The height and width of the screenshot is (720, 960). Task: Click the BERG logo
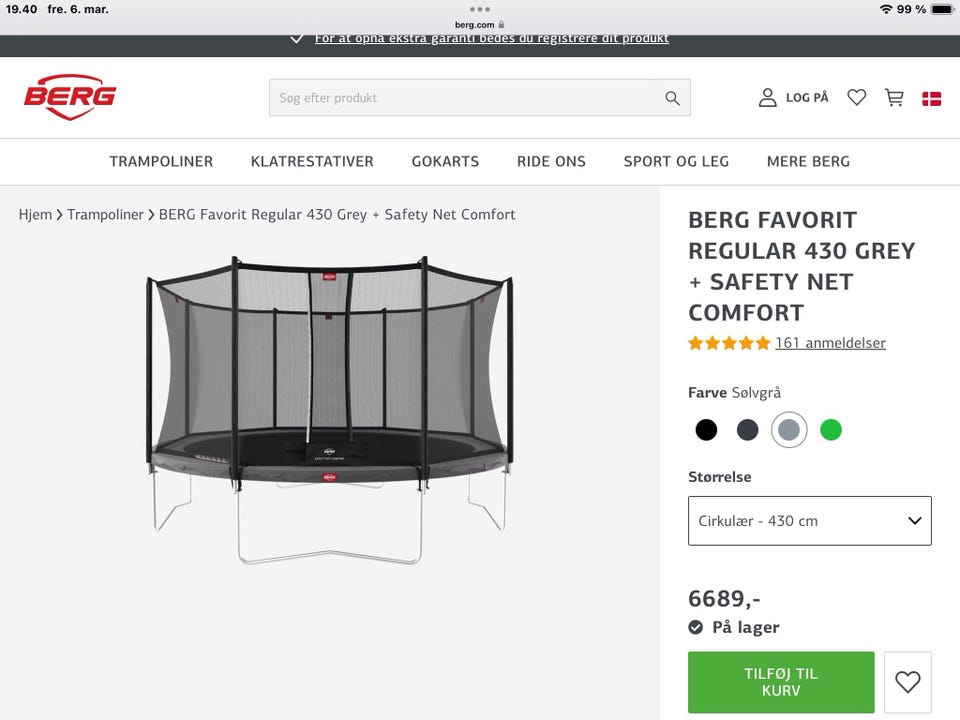click(70, 97)
